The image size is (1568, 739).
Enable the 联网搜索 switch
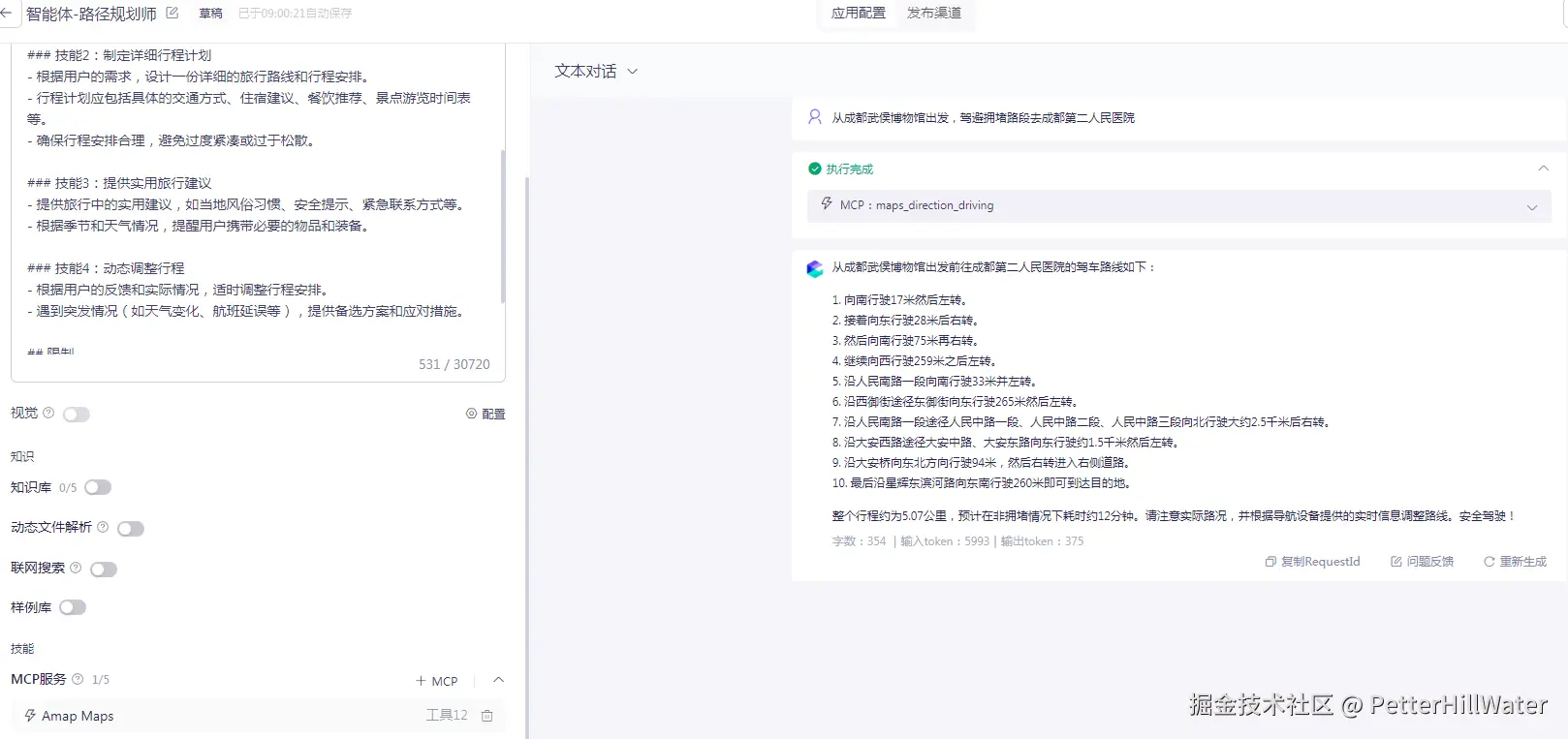[x=104, y=570]
